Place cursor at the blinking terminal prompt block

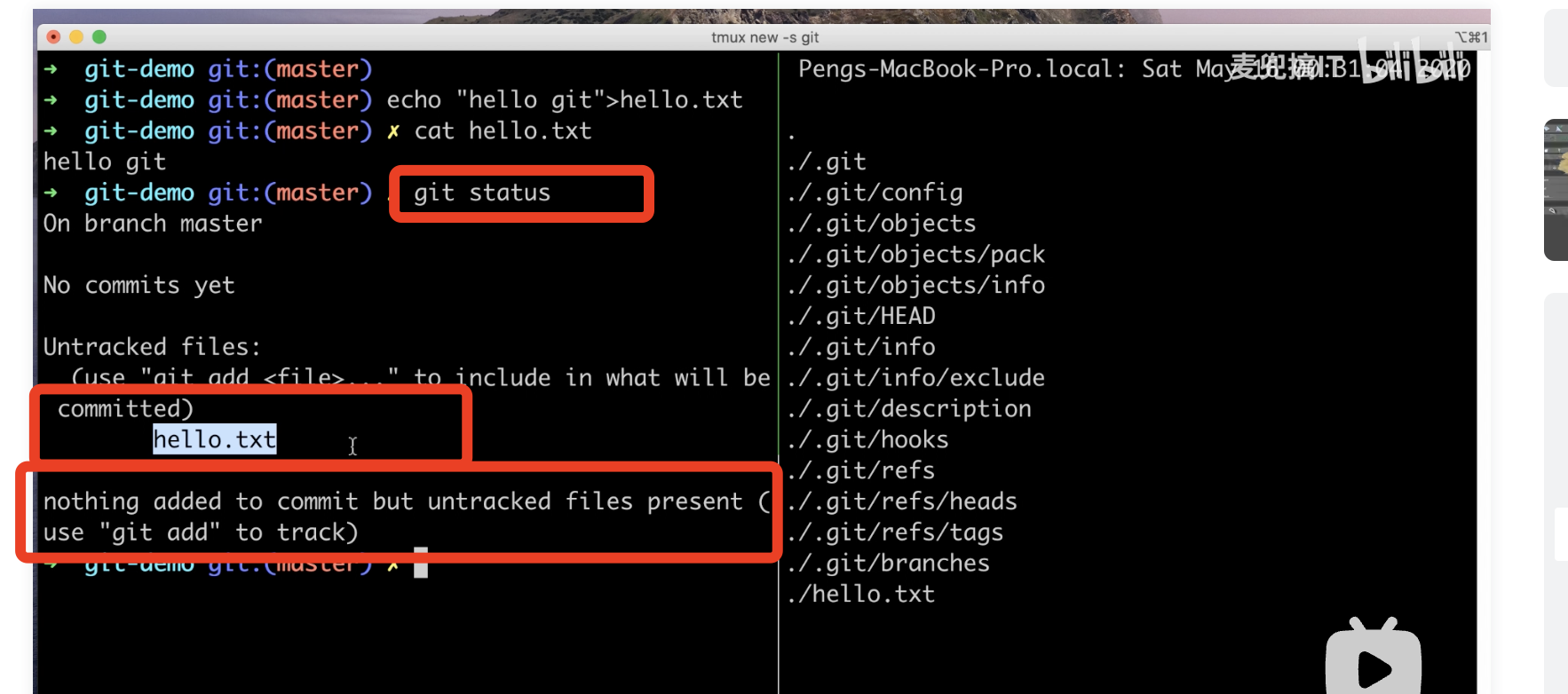421,563
